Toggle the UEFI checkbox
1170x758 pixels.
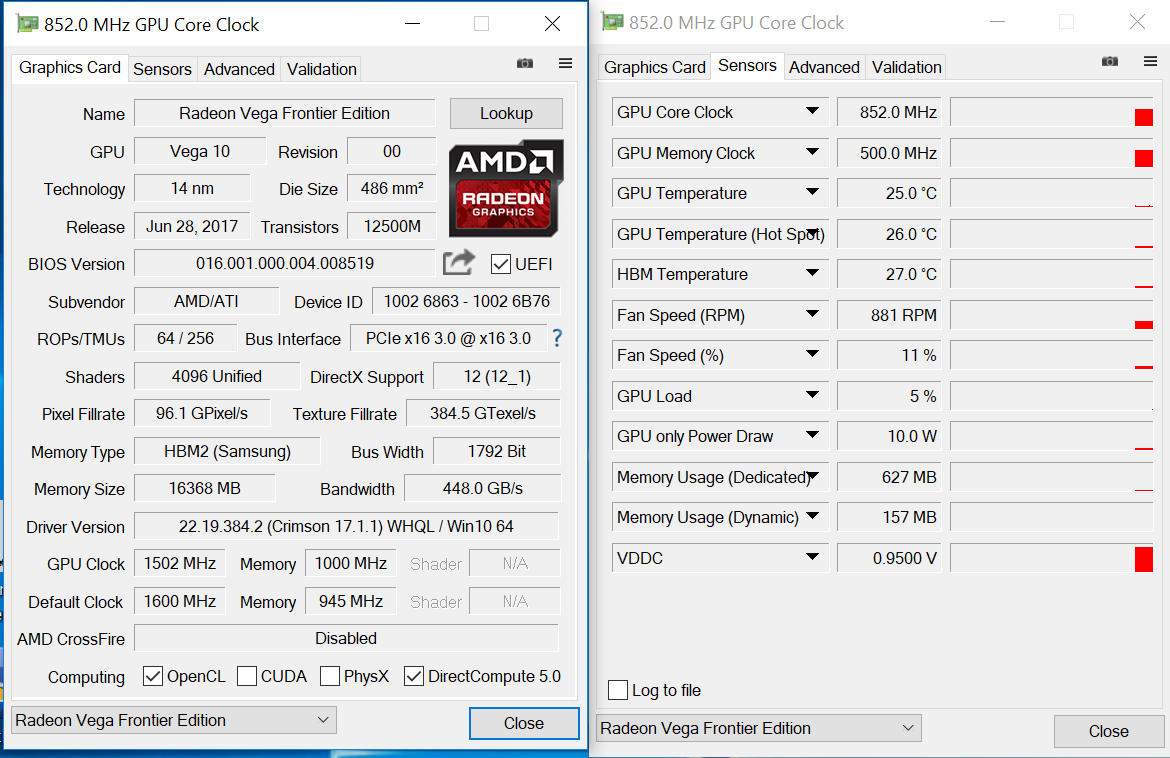point(501,264)
